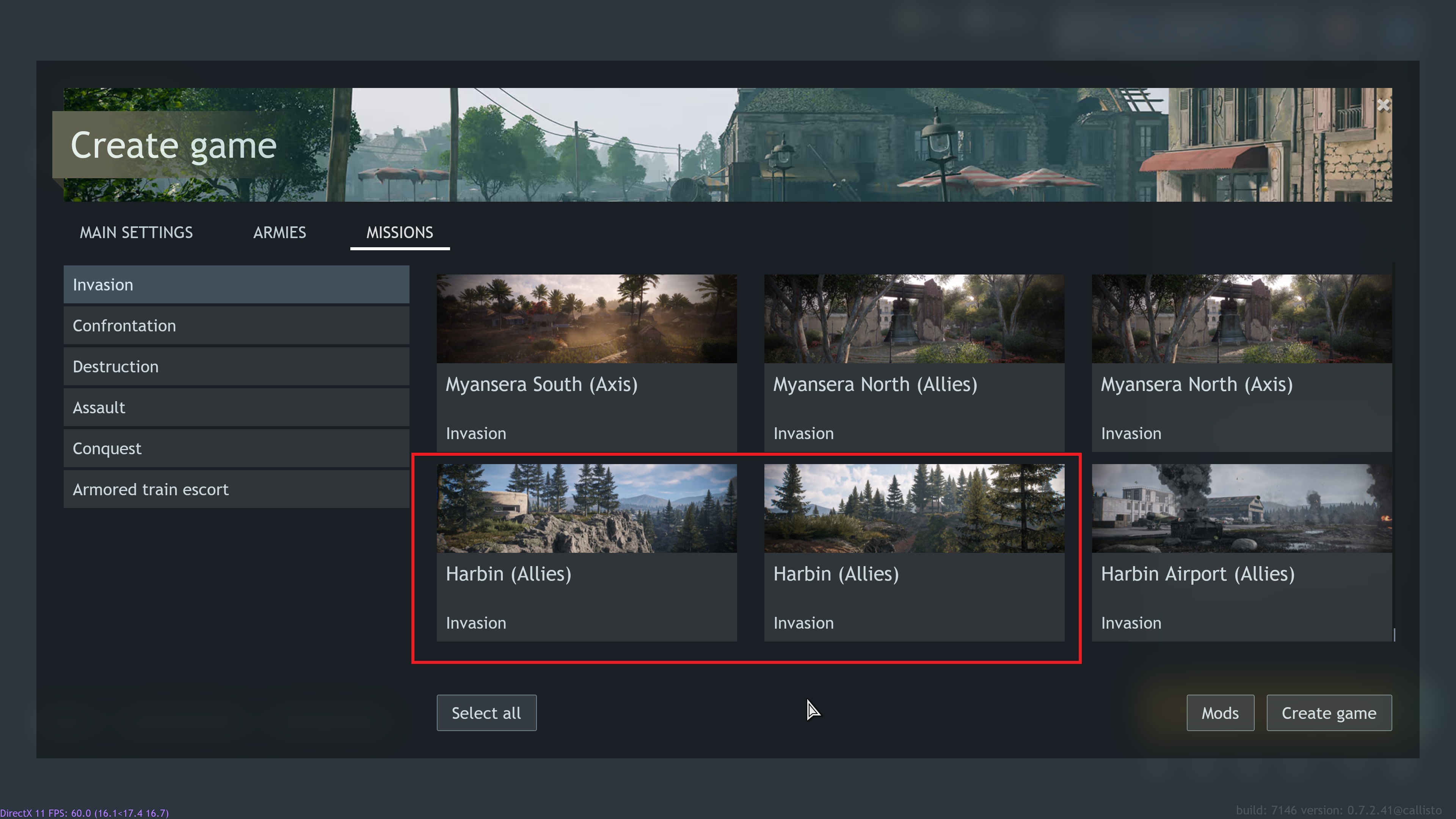Screen dimensions: 1456x819
Task: Open the Mods button
Action: [1220, 713]
